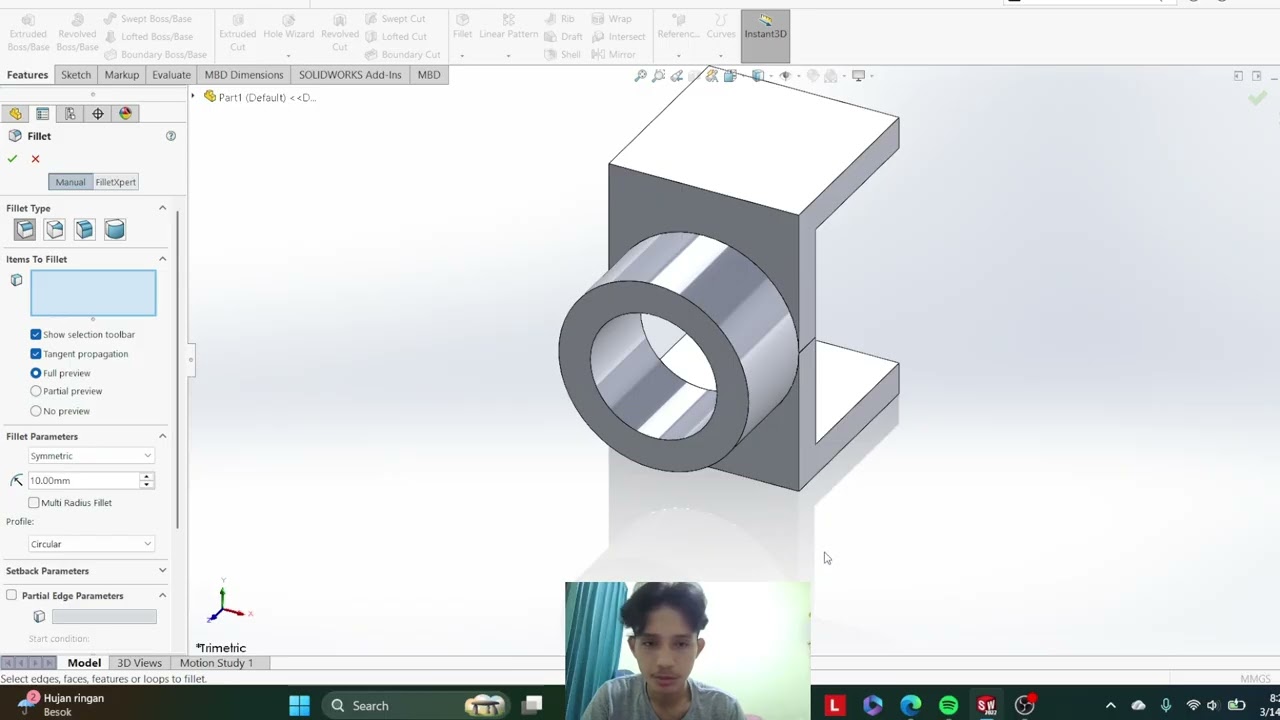Accept the fillet with the green checkmark
The width and height of the screenshot is (1280, 720).
(x=12, y=159)
